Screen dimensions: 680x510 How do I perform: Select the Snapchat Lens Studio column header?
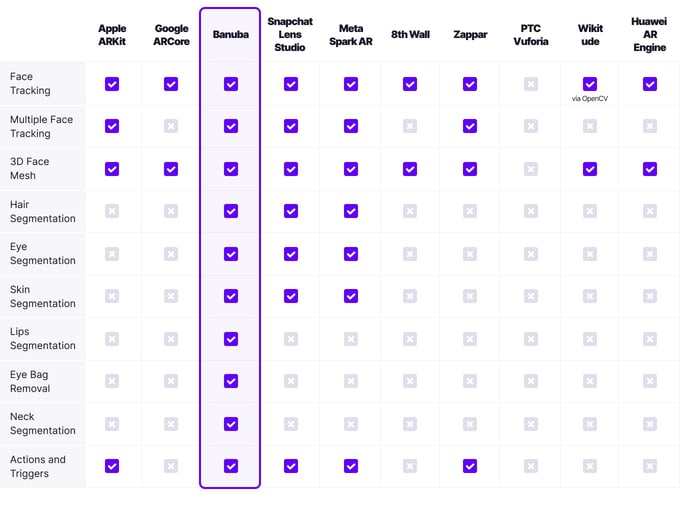click(290, 34)
